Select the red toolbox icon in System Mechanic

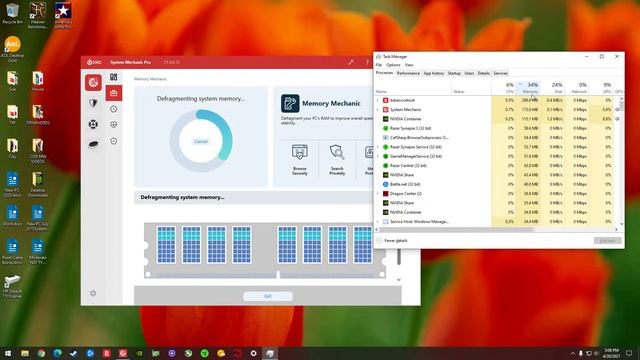(113, 93)
